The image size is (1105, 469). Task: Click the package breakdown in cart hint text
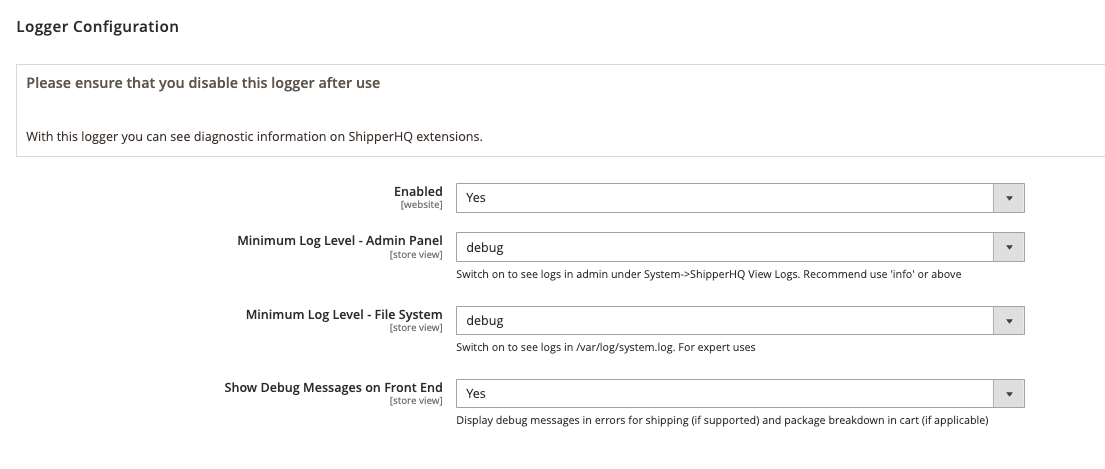721,420
